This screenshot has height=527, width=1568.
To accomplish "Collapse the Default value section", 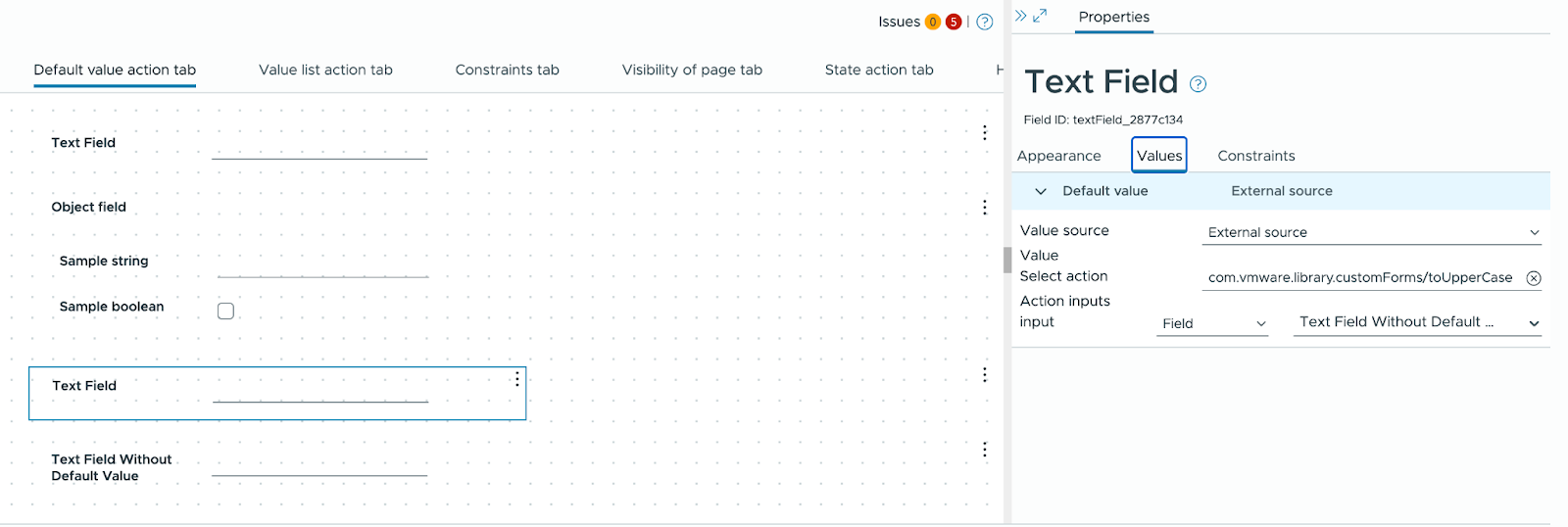I will pyautogui.click(x=1041, y=191).
